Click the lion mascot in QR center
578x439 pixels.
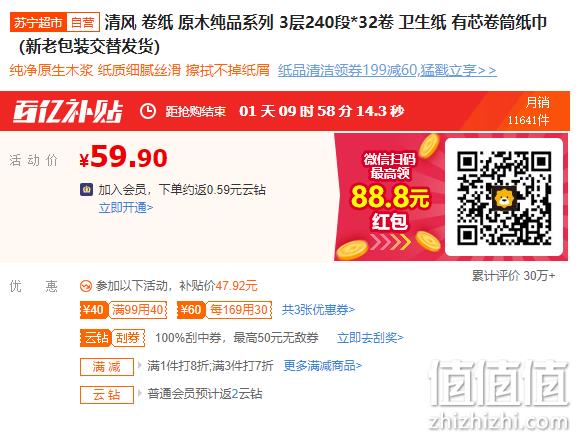click(503, 197)
